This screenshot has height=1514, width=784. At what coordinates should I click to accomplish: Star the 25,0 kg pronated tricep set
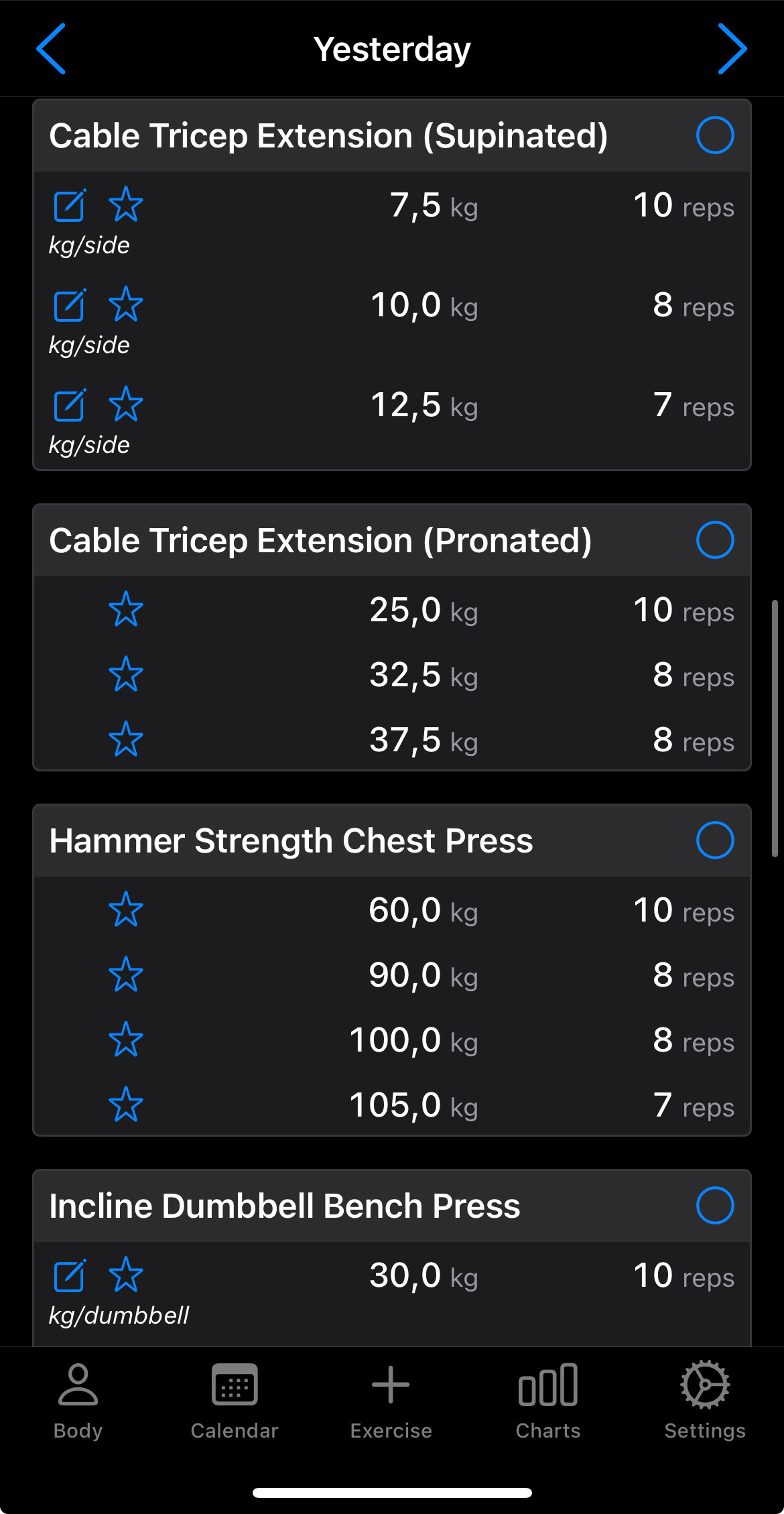[125, 609]
